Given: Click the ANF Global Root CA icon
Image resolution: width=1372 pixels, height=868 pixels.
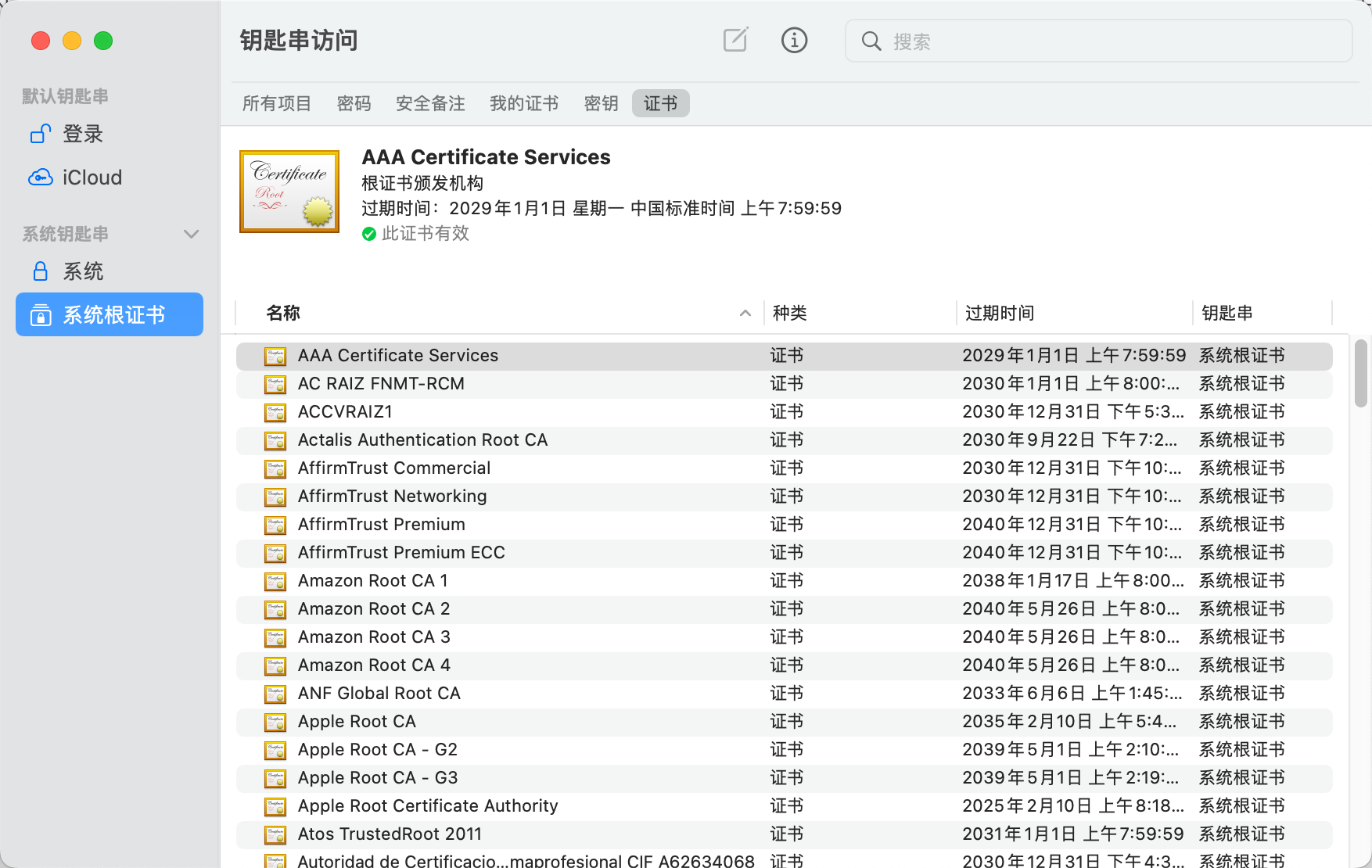Looking at the screenshot, I should point(275,694).
